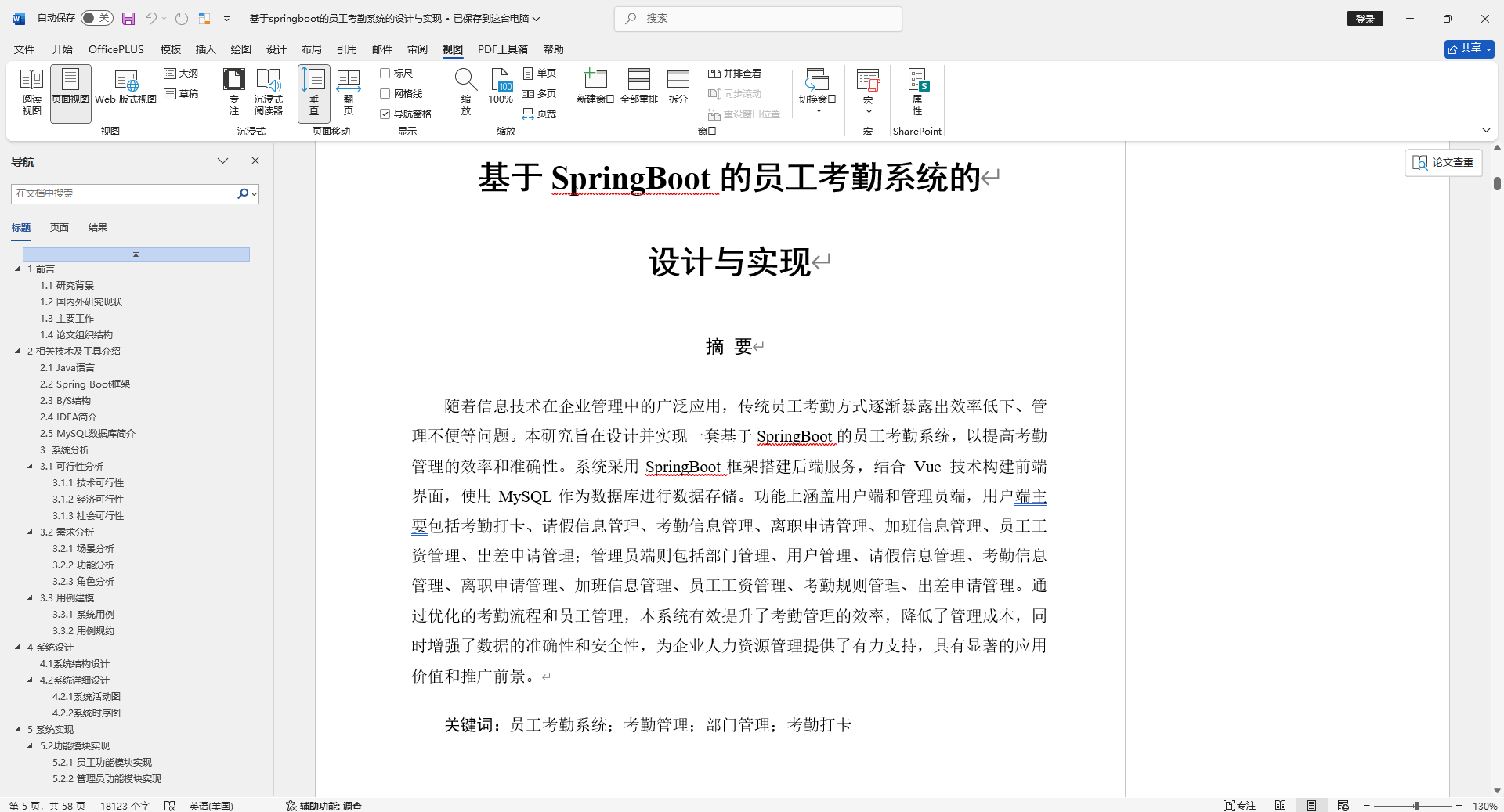
Task: Activate Focus mode (专注) in ribbon
Action: (x=233, y=93)
